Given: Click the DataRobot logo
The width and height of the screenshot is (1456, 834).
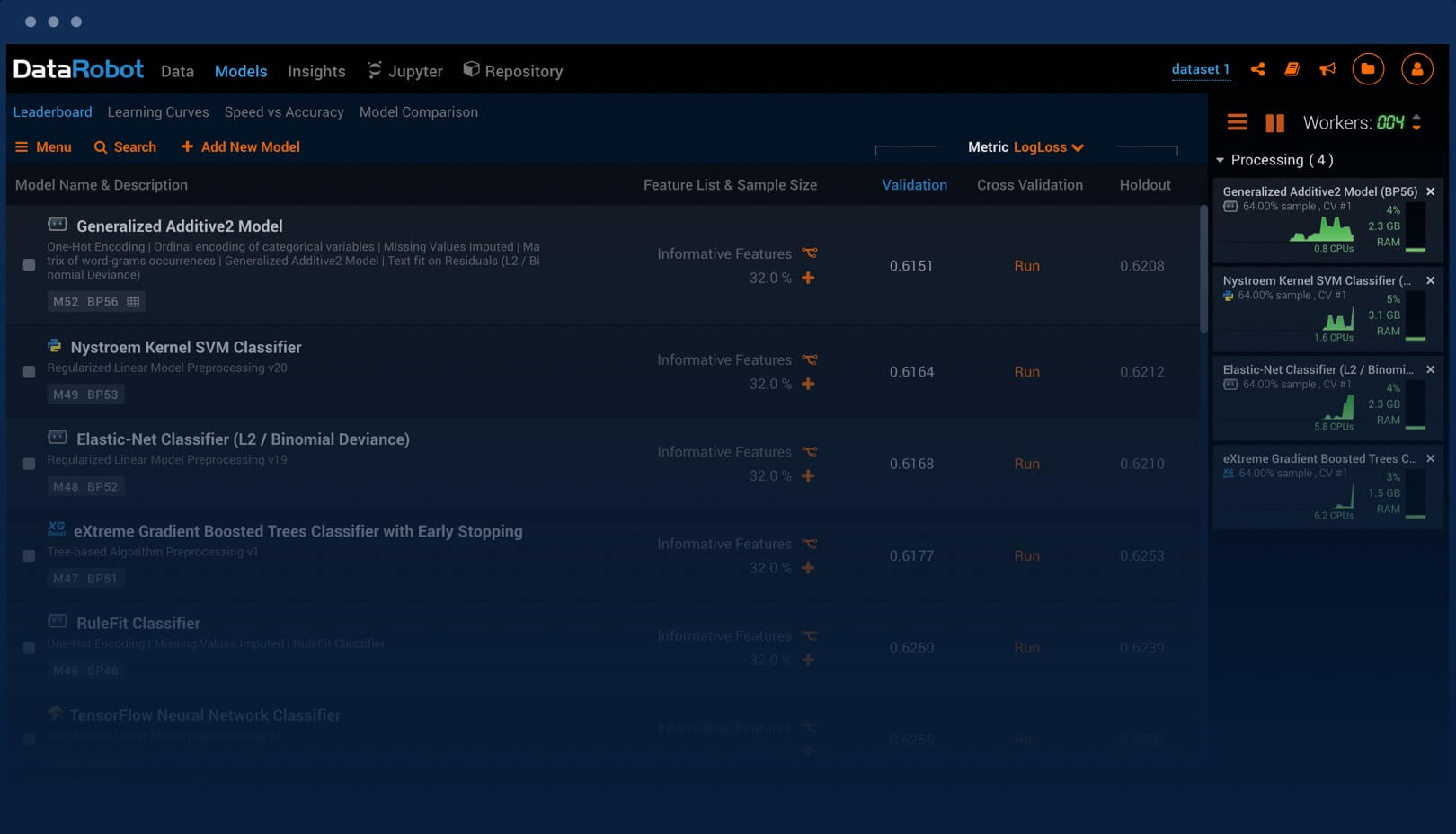Looking at the screenshot, I should (x=78, y=69).
